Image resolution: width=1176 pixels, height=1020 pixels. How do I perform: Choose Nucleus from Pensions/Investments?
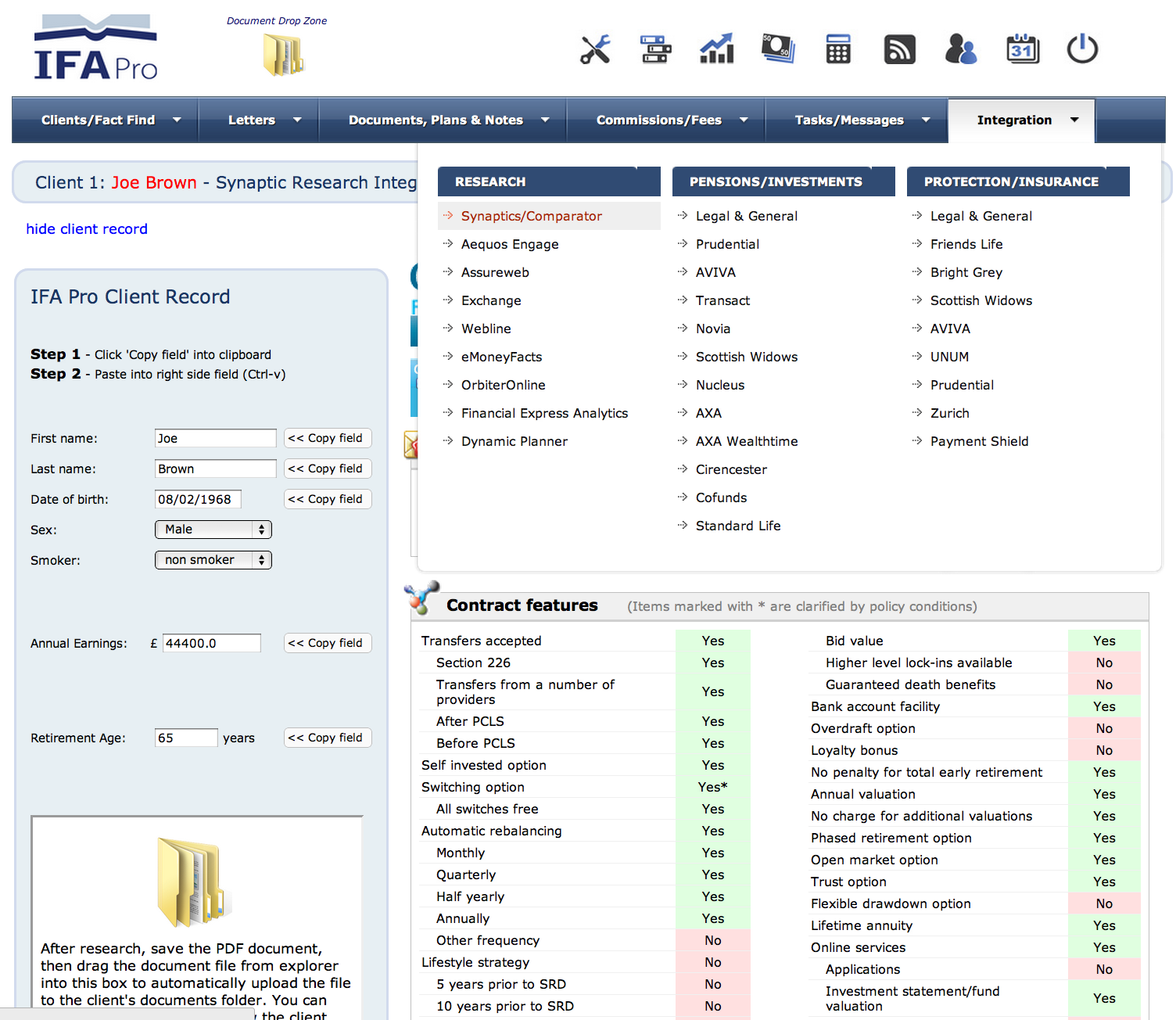point(720,385)
